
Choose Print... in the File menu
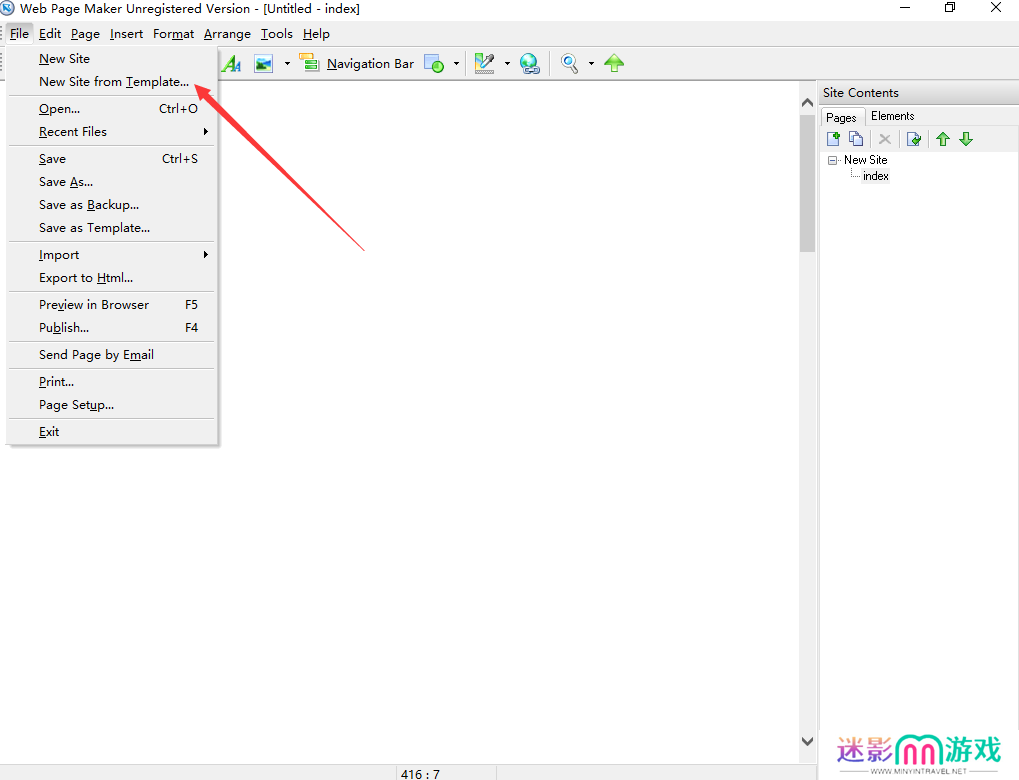click(x=112, y=382)
